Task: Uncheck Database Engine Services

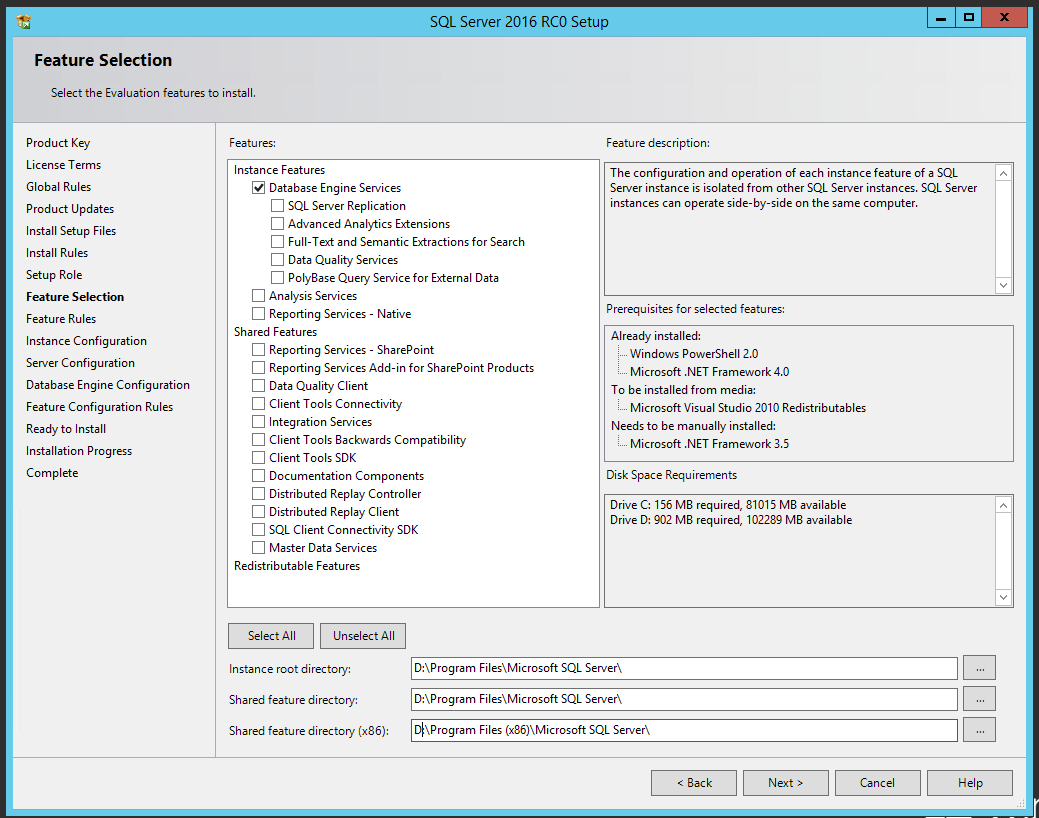Action: (258, 187)
